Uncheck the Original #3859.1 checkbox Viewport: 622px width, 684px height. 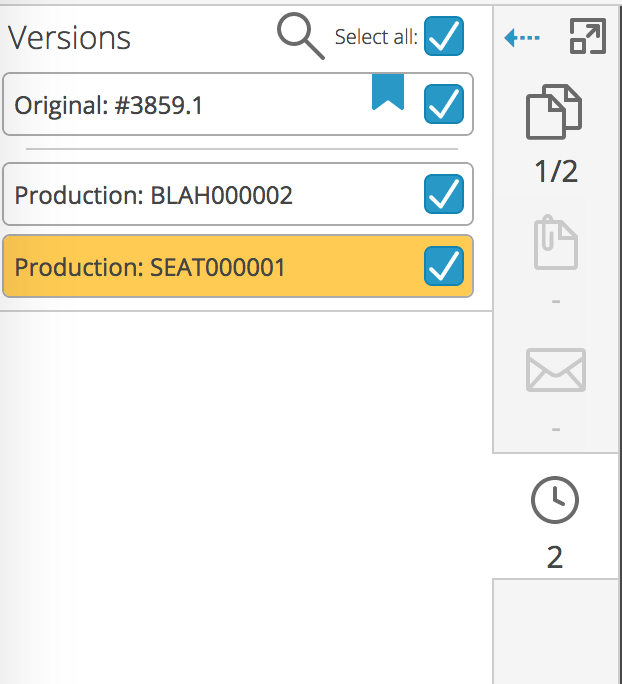pyautogui.click(x=444, y=104)
